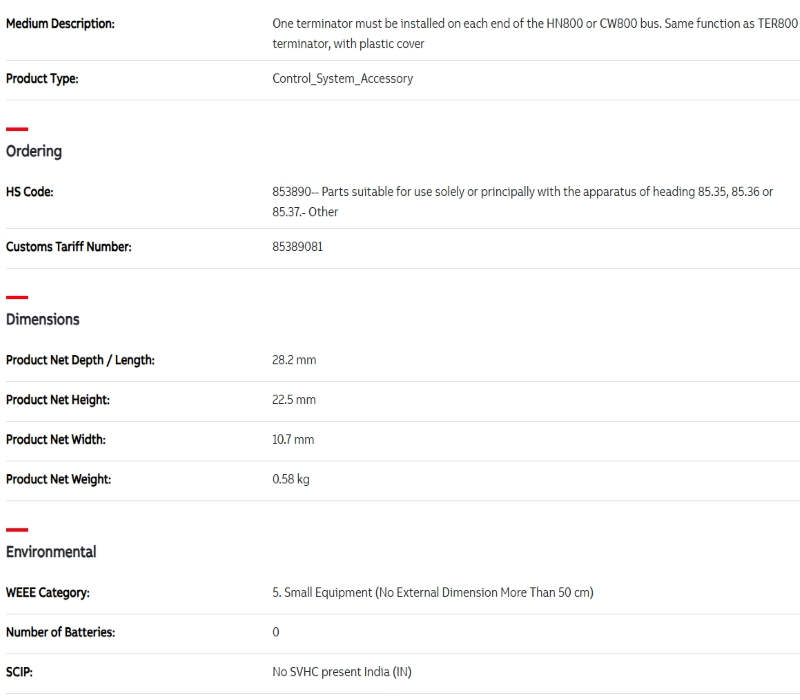Click the Product Net Depth / Length label
The width and height of the screenshot is (800, 700).
click(x=80, y=360)
